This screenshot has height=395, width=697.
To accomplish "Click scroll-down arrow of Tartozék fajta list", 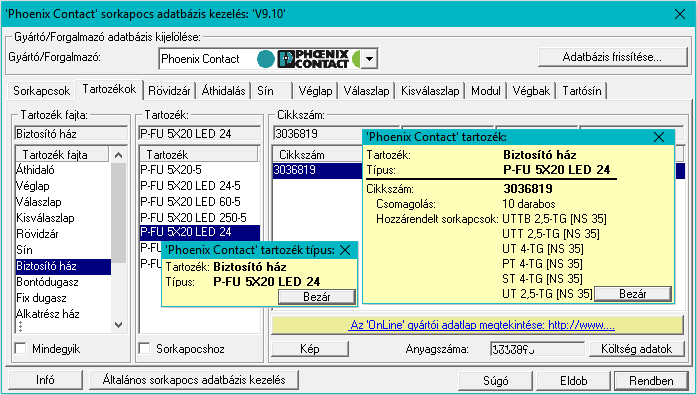I will (x=118, y=325).
